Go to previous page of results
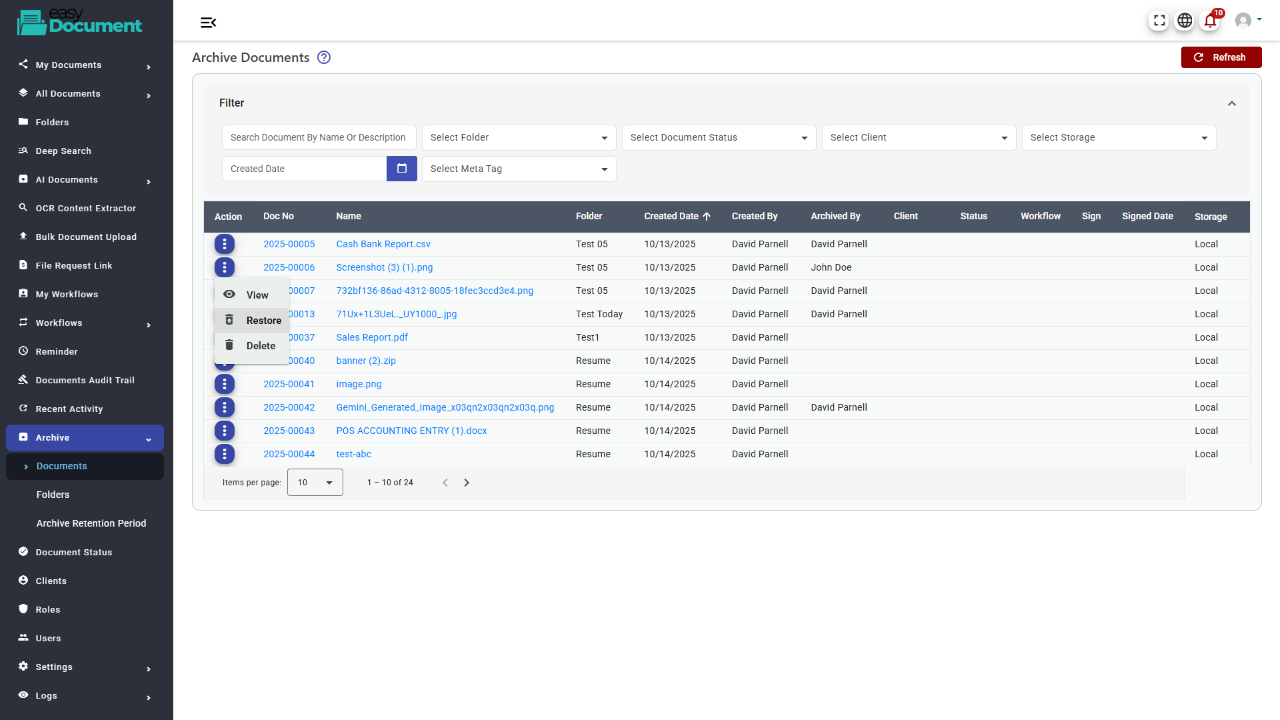 tap(446, 483)
